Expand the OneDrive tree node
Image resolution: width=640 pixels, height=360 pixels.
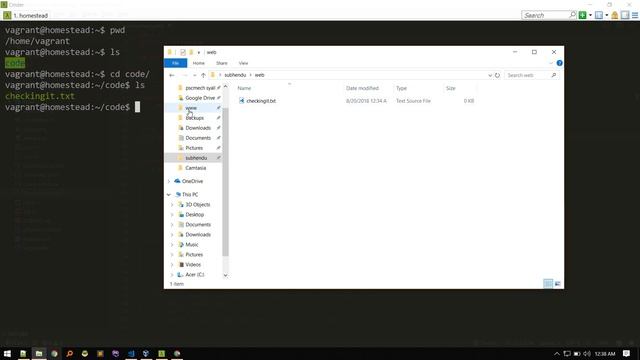169,181
